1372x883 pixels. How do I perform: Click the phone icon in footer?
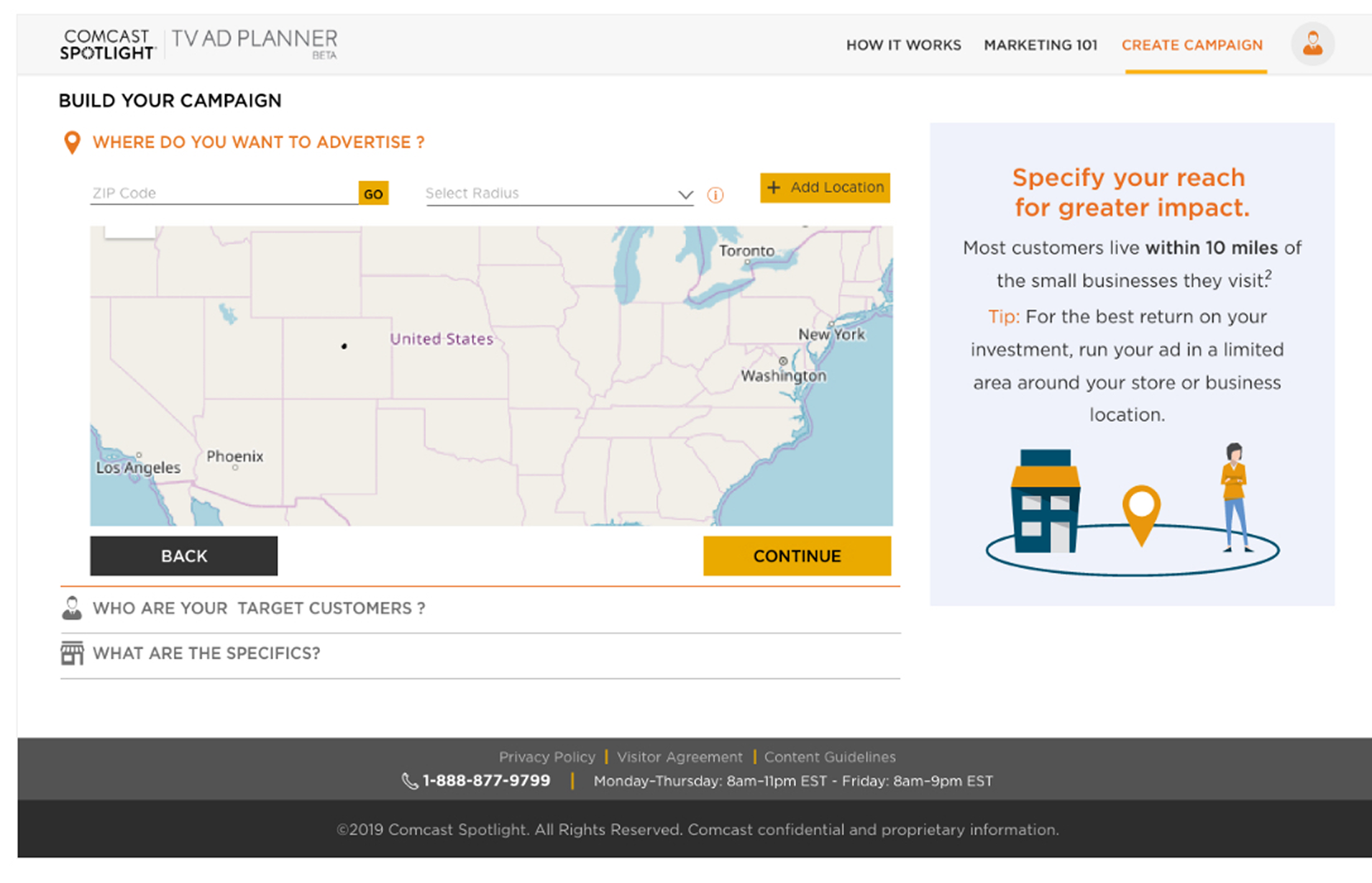pos(409,781)
